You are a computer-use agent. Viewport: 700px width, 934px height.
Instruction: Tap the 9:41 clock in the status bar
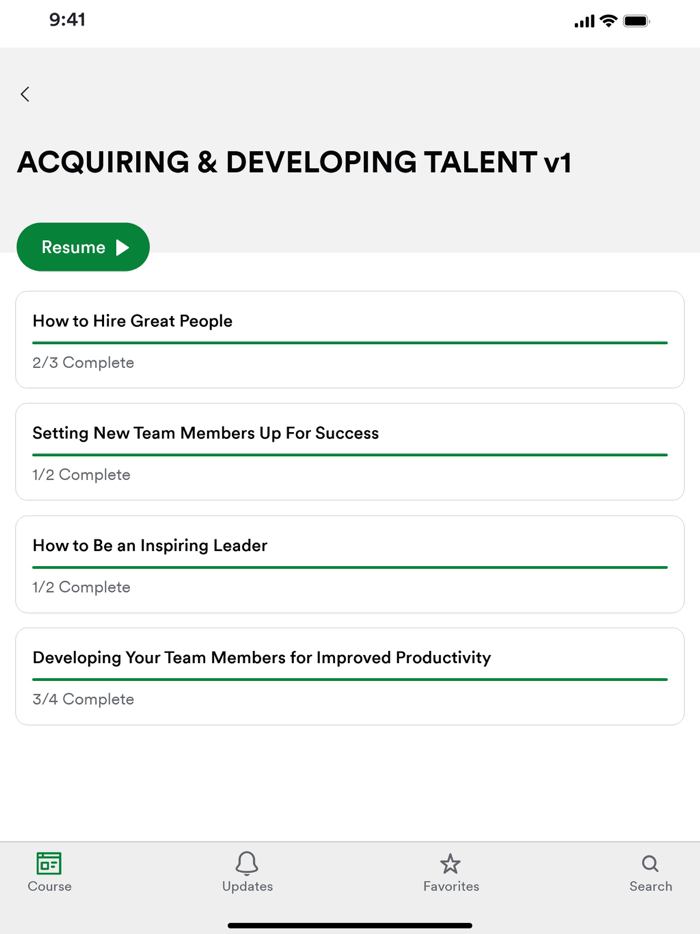(x=67, y=18)
